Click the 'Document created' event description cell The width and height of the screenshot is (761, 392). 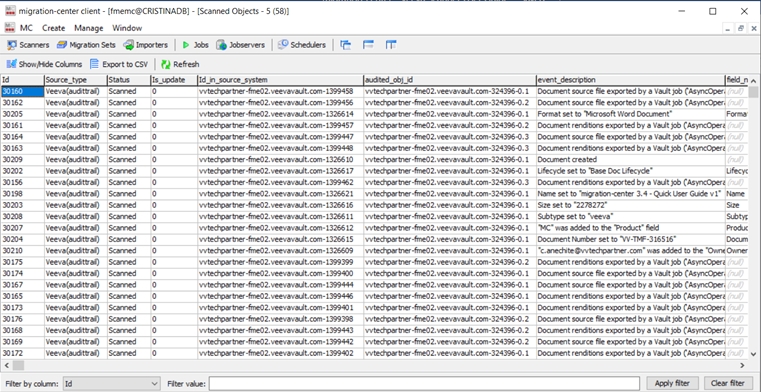point(630,160)
